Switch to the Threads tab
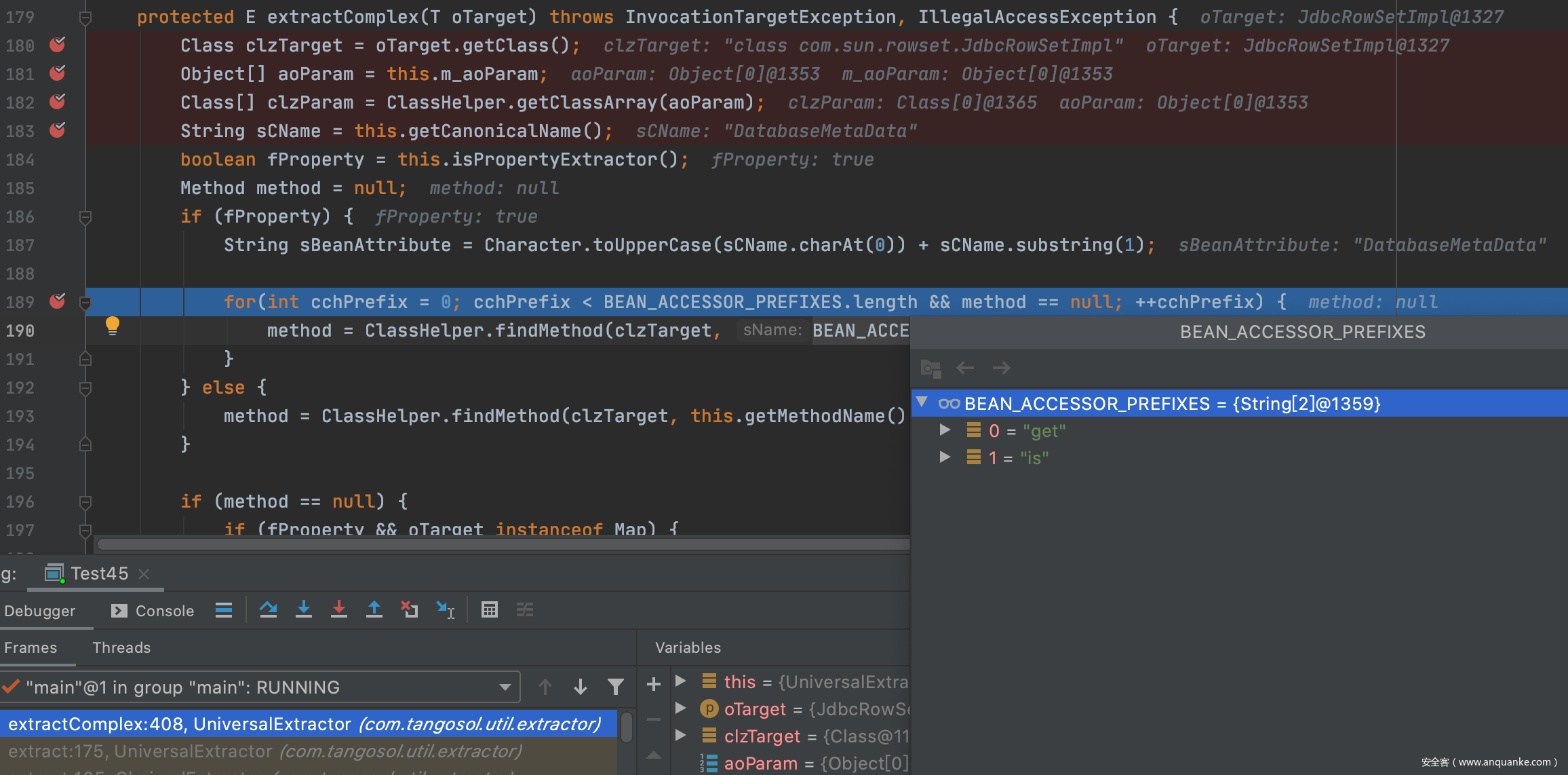This screenshot has height=775, width=1568. 121,647
